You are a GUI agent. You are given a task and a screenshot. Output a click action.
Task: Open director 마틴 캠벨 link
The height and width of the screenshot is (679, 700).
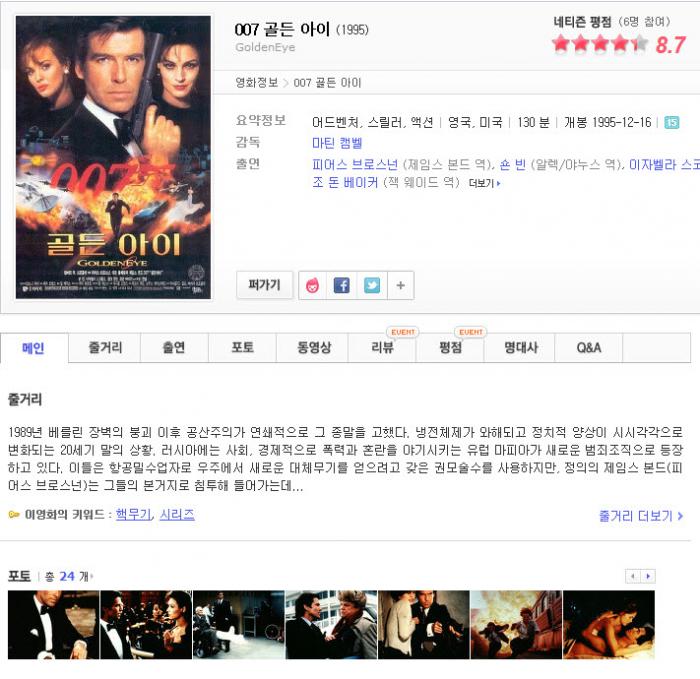pos(337,143)
